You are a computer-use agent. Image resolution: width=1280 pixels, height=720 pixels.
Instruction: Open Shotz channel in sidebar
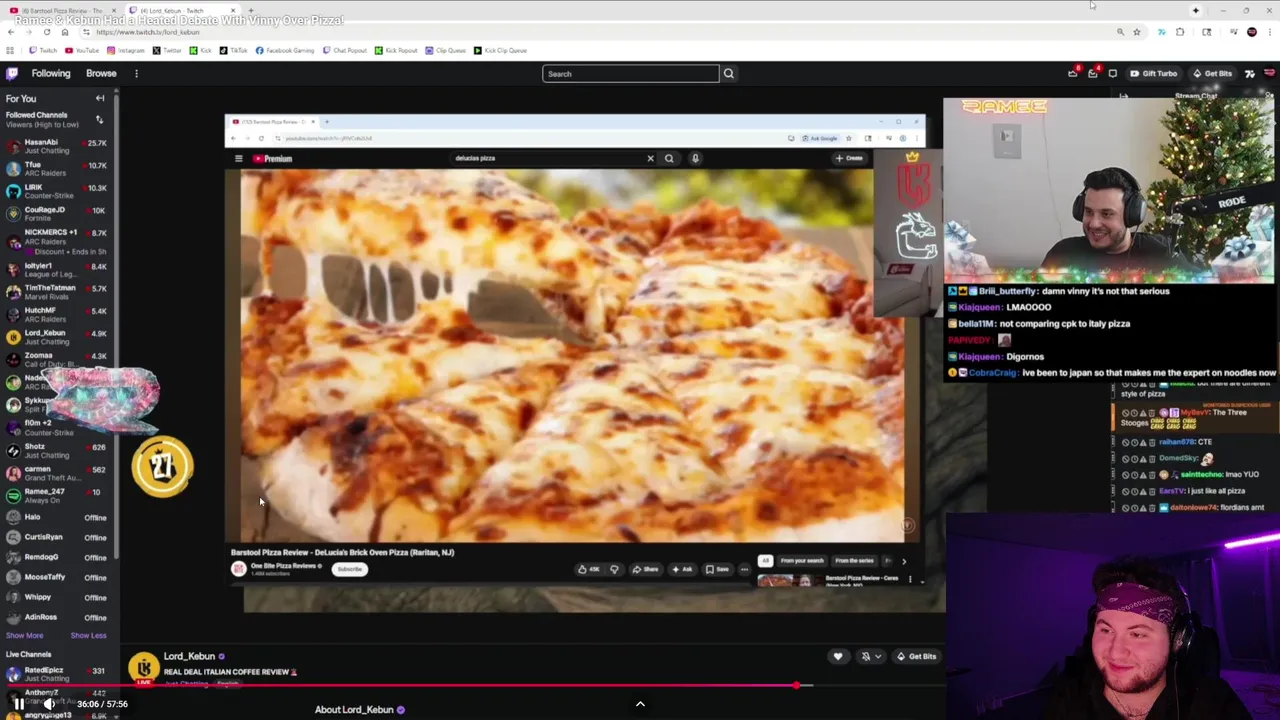tap(57, 450)
